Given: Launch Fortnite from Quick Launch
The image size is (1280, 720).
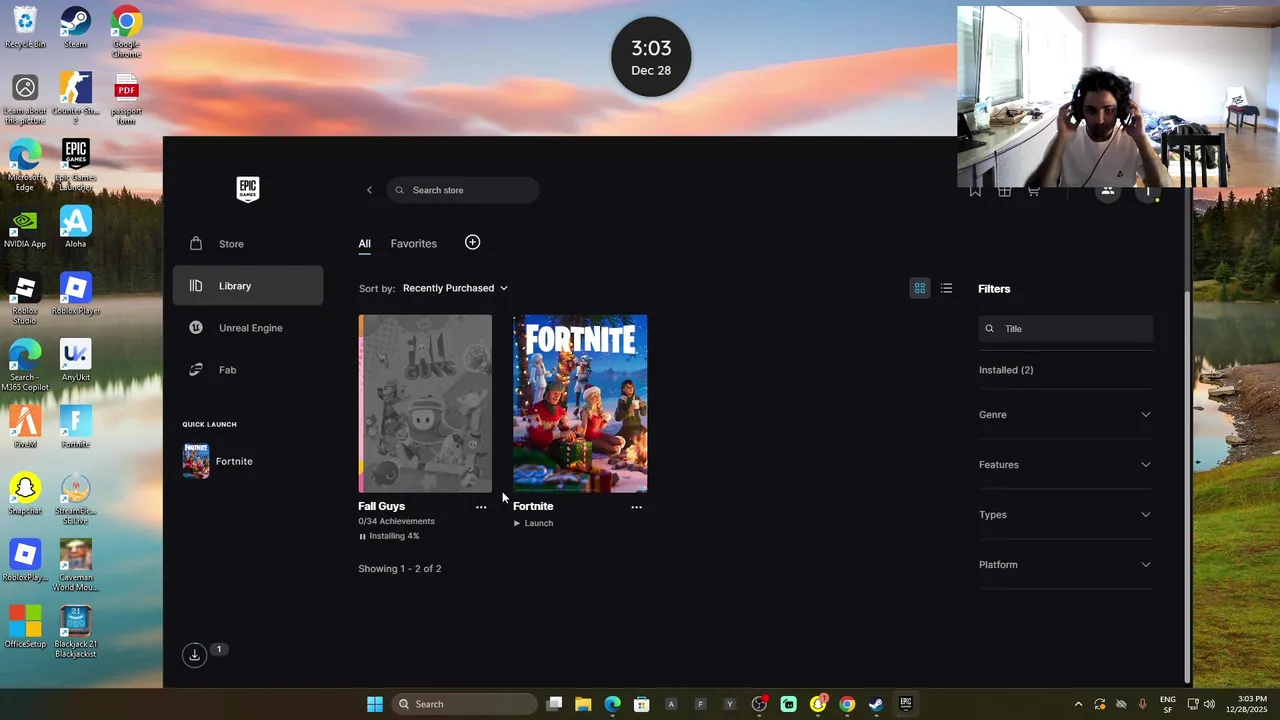Looking at the screenshot, I should click(218, 462).
